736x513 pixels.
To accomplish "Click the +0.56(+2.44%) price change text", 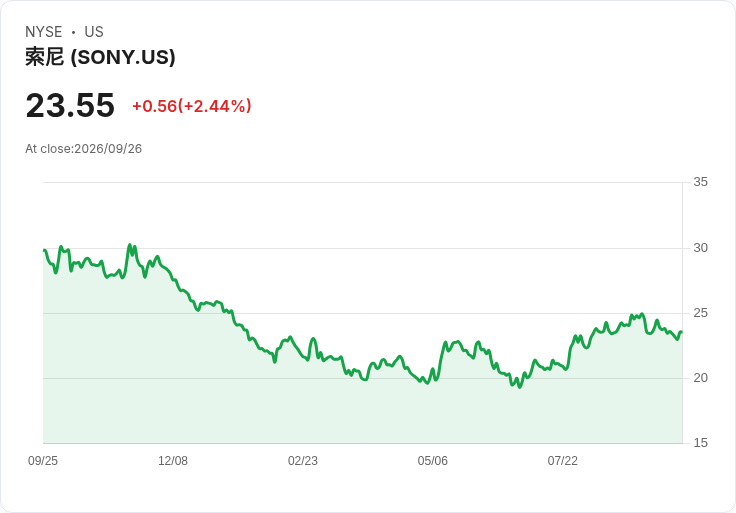I will 192,106.
